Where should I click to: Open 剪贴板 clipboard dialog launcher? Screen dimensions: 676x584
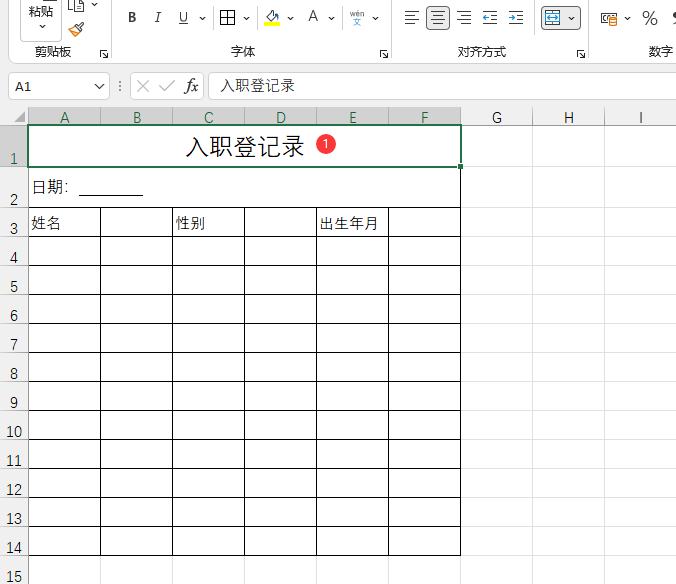point(104,54)
